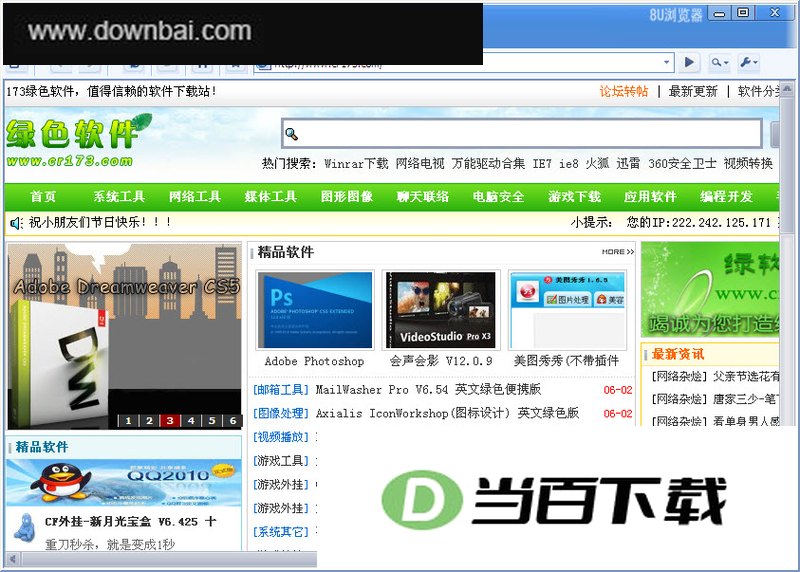Open 电脑安全 navigation tab
Viewport: 800px width, 572px height.
(x=498, y=196)
